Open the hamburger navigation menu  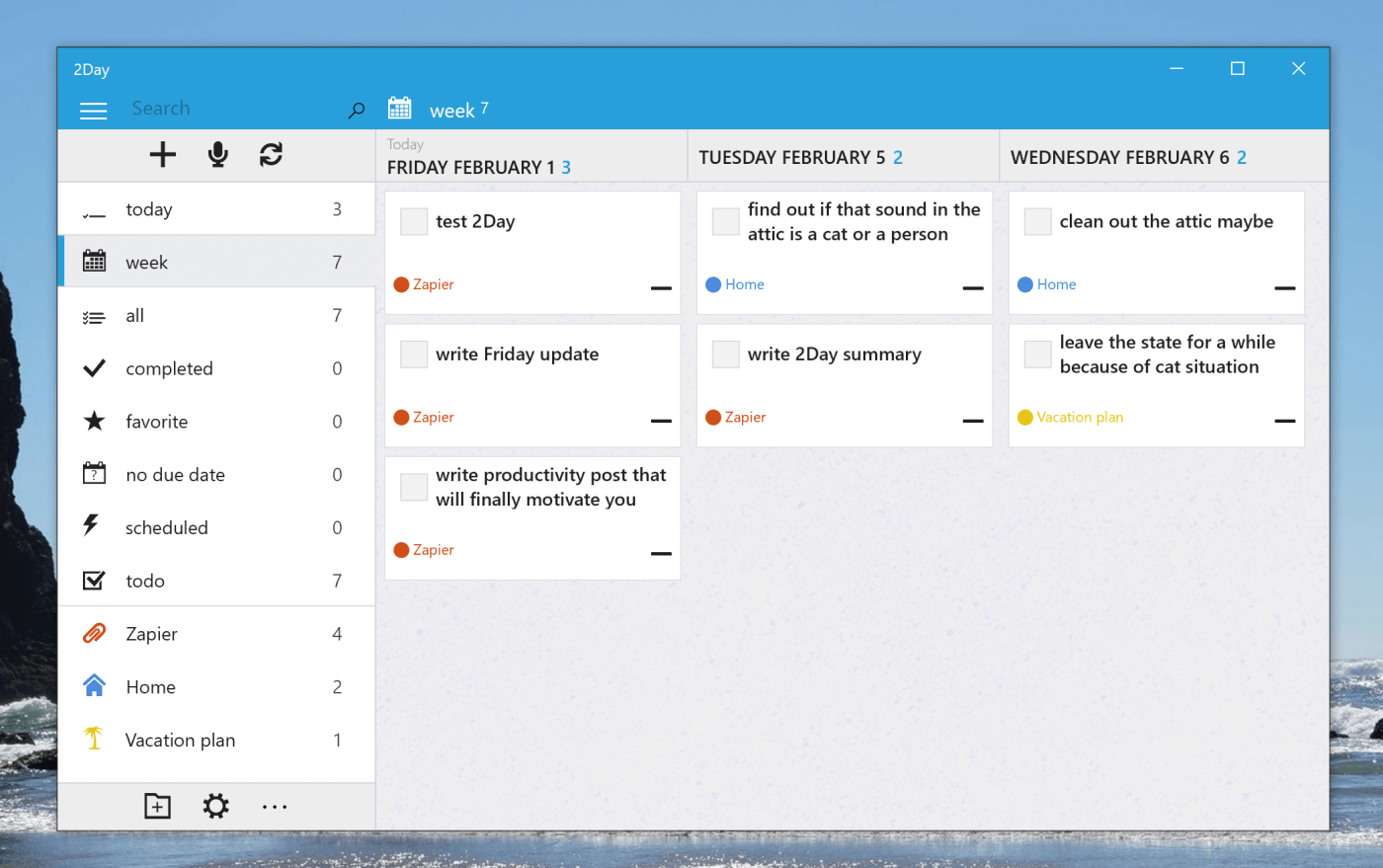click(93, 111)
